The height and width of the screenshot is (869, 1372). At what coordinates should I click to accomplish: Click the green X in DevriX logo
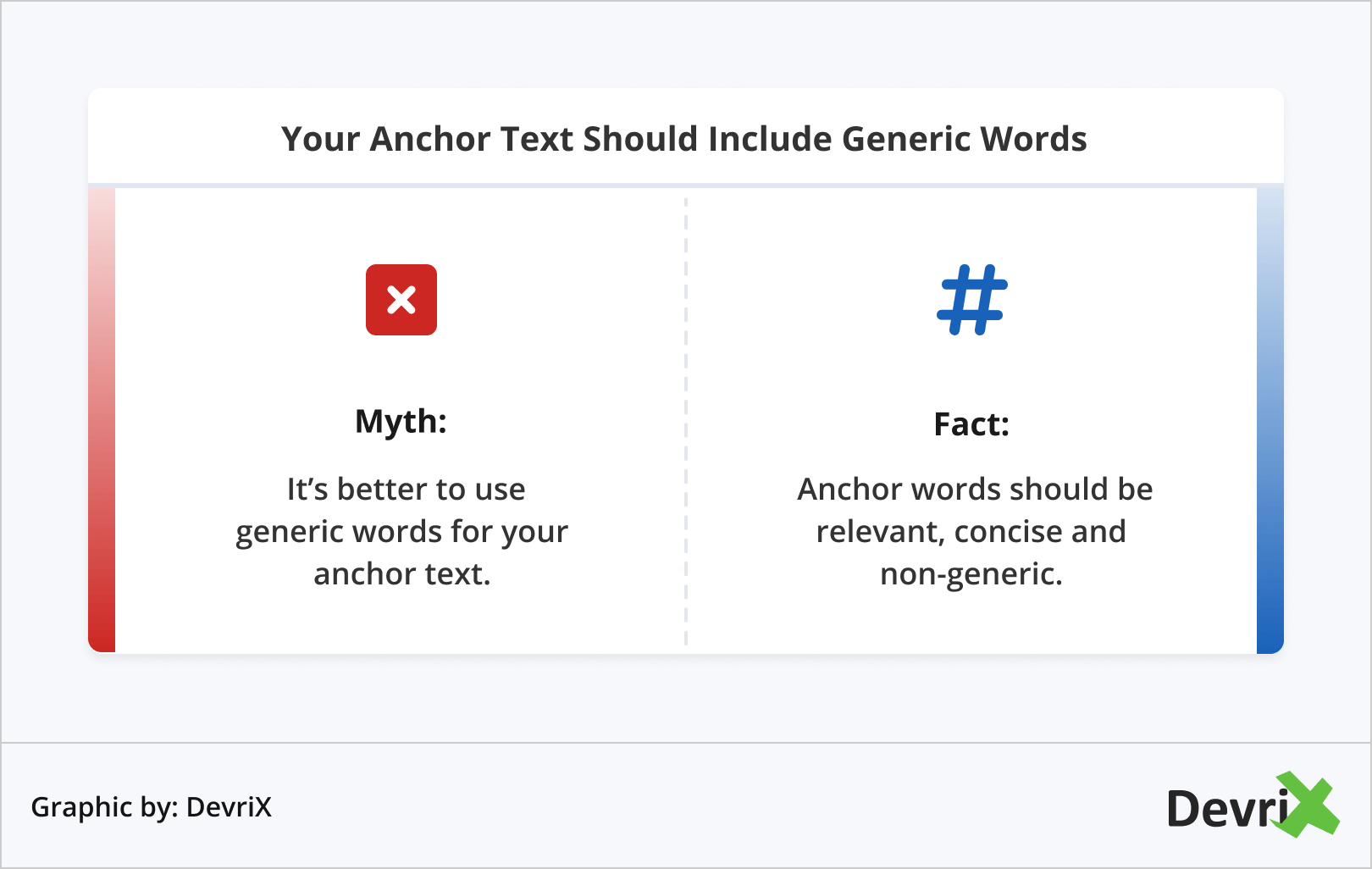(1308, 805)
